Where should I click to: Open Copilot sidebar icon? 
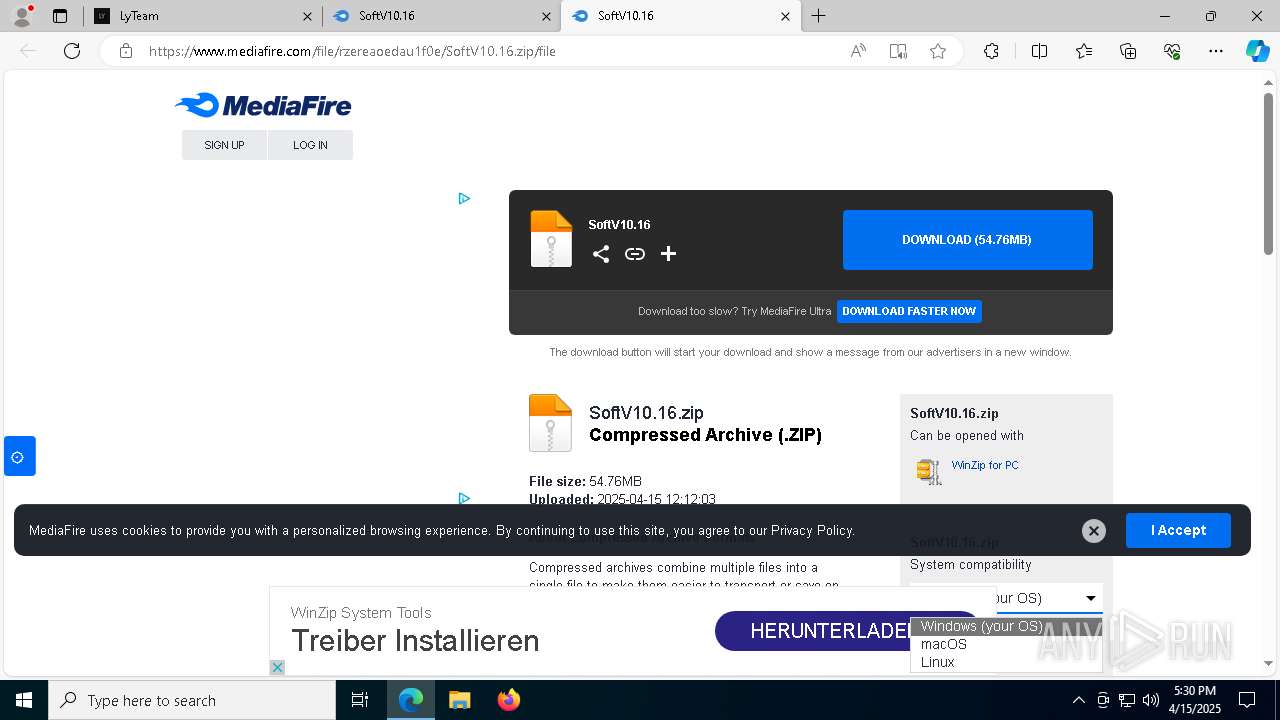point(1257,51)
